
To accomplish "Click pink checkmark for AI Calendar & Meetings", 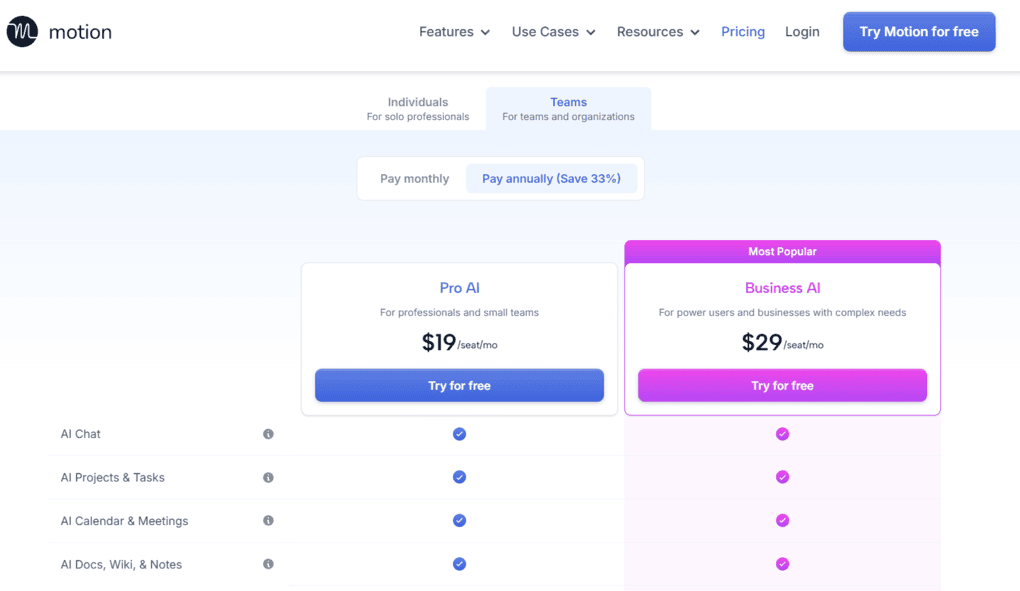I will coord(782,520).
